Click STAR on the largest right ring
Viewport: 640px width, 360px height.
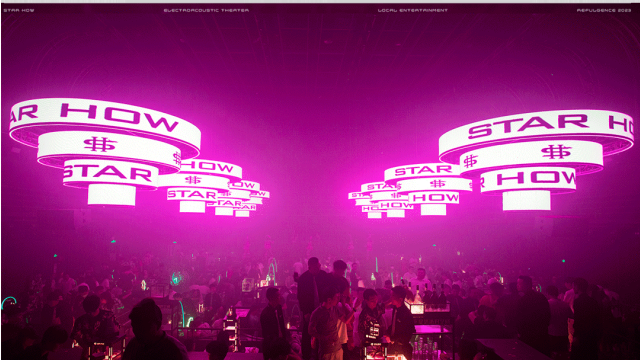pos(528,126)
